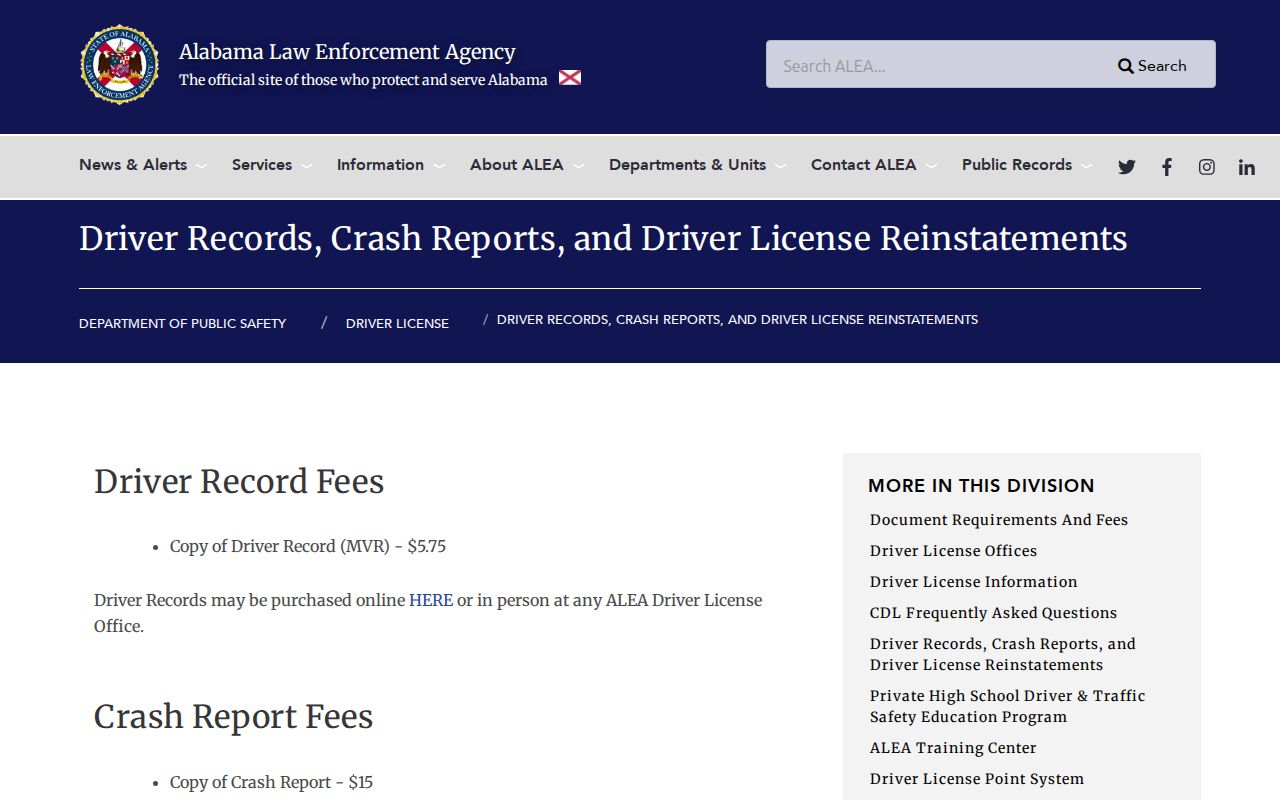Click the Driver Record Fees heading
Viewport: 1280px width, 800px height.
click(239, 482)
